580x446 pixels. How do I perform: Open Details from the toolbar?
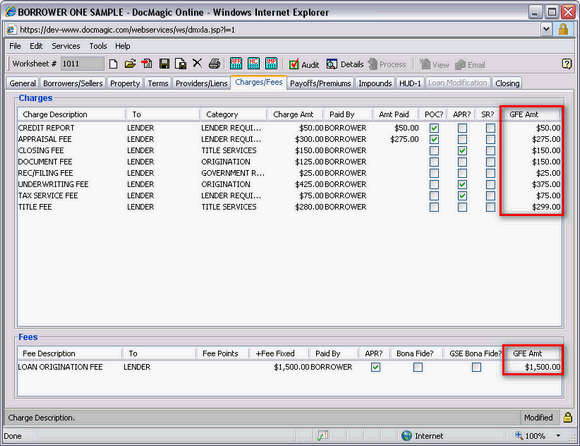tap(345, 64)
